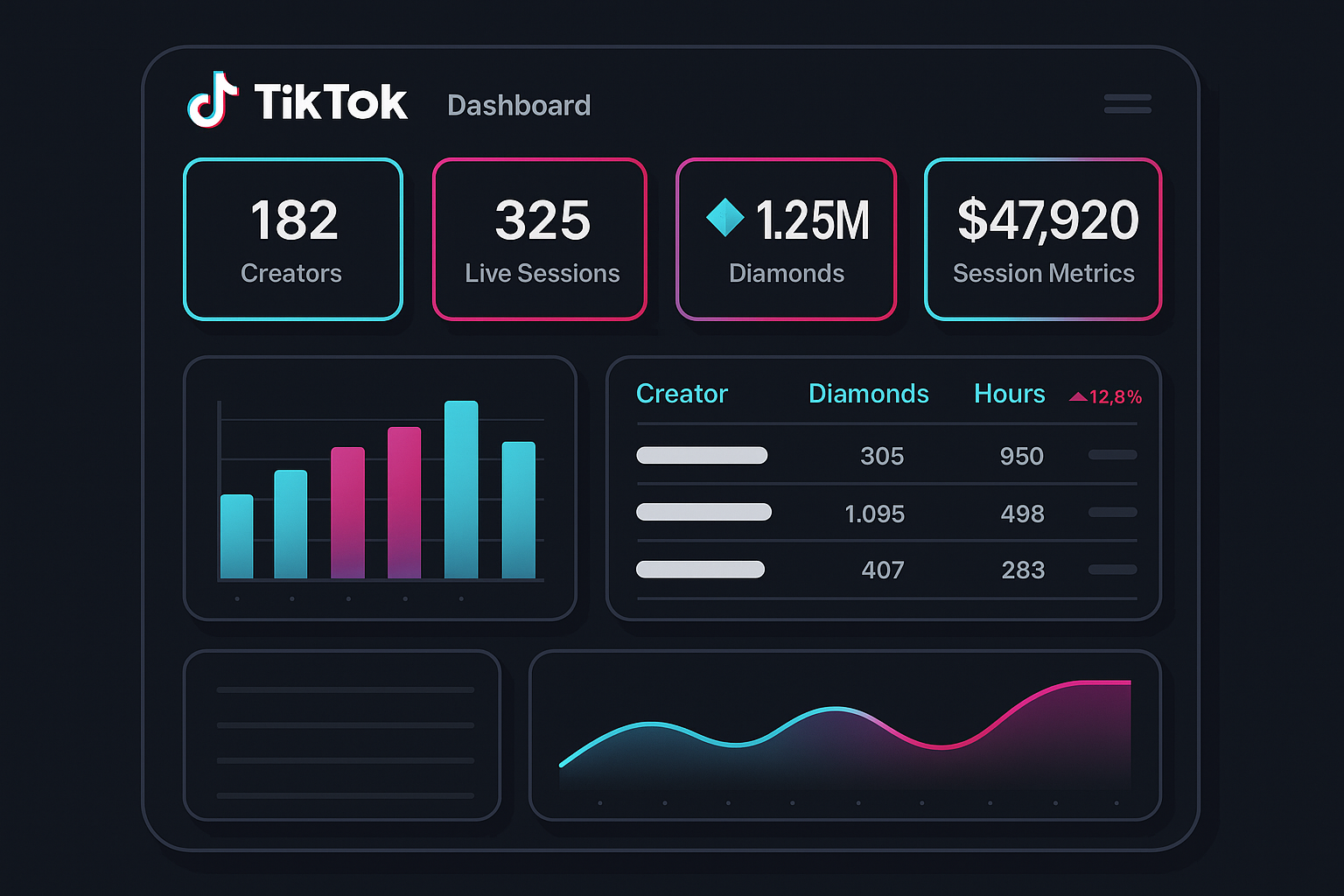Click the 305 diamonds value
Screen dimensions: 1344x896
click(x=882, y=456)
